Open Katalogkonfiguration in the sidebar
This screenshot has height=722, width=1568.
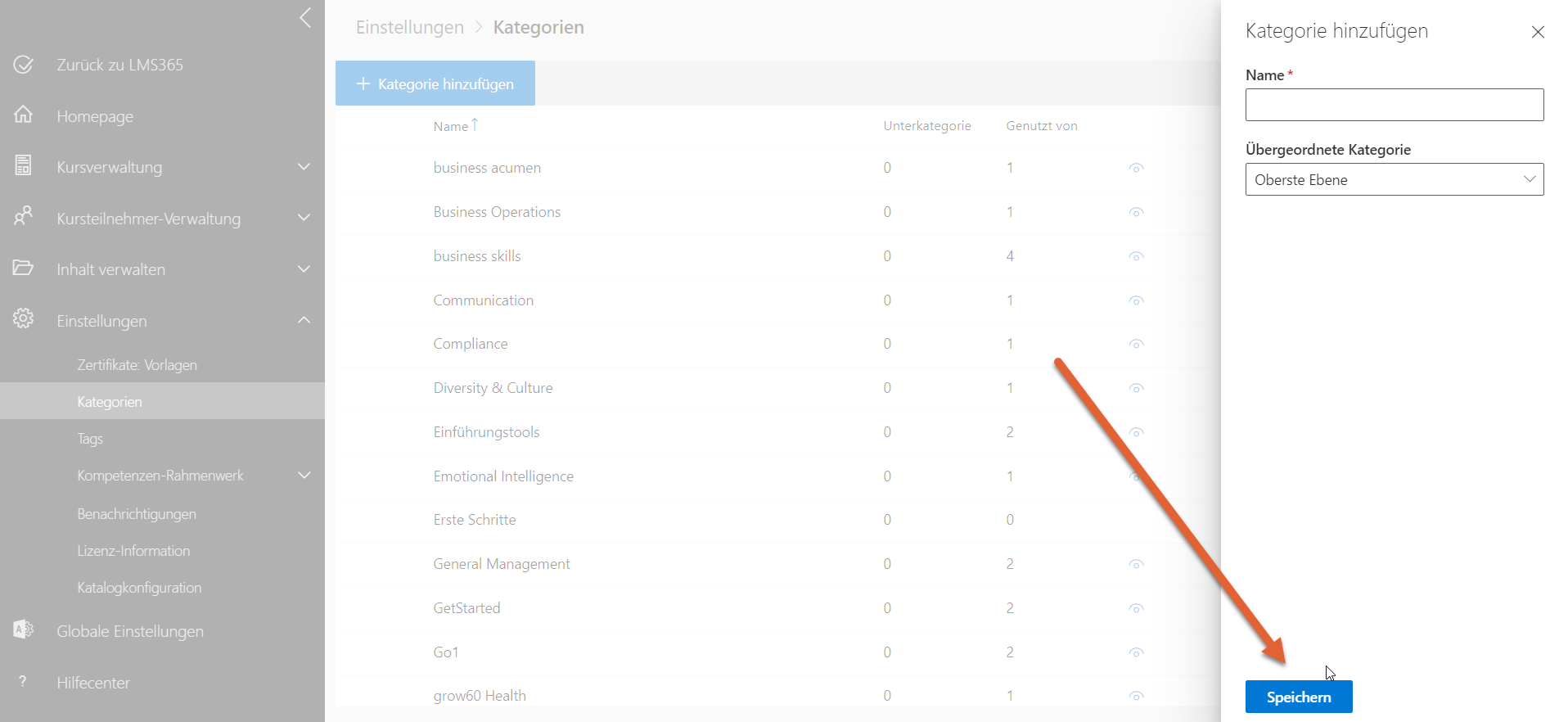point(139,588)
